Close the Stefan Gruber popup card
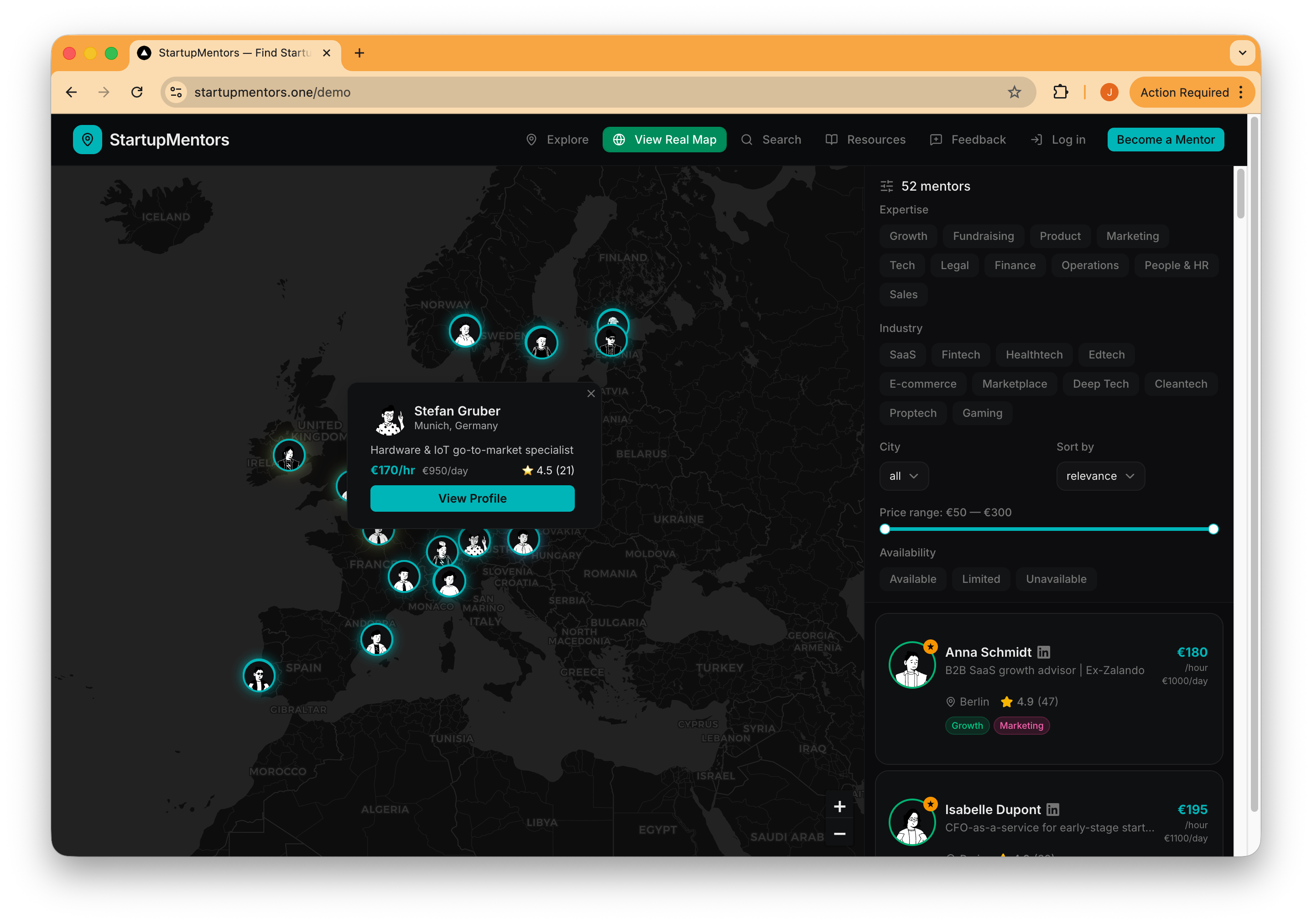 click(x=591, y=394)
